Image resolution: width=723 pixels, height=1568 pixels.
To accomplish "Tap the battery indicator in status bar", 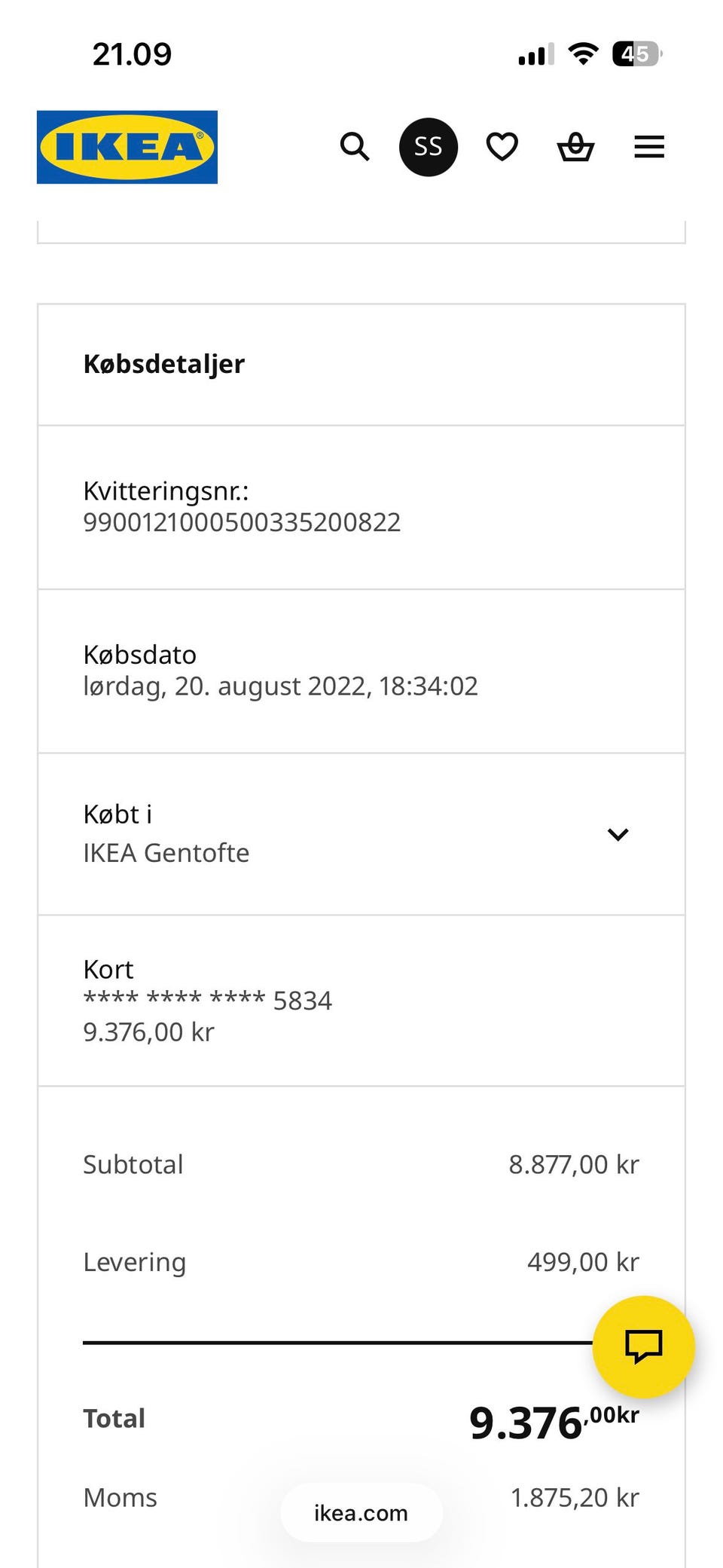I will point(636,54).
